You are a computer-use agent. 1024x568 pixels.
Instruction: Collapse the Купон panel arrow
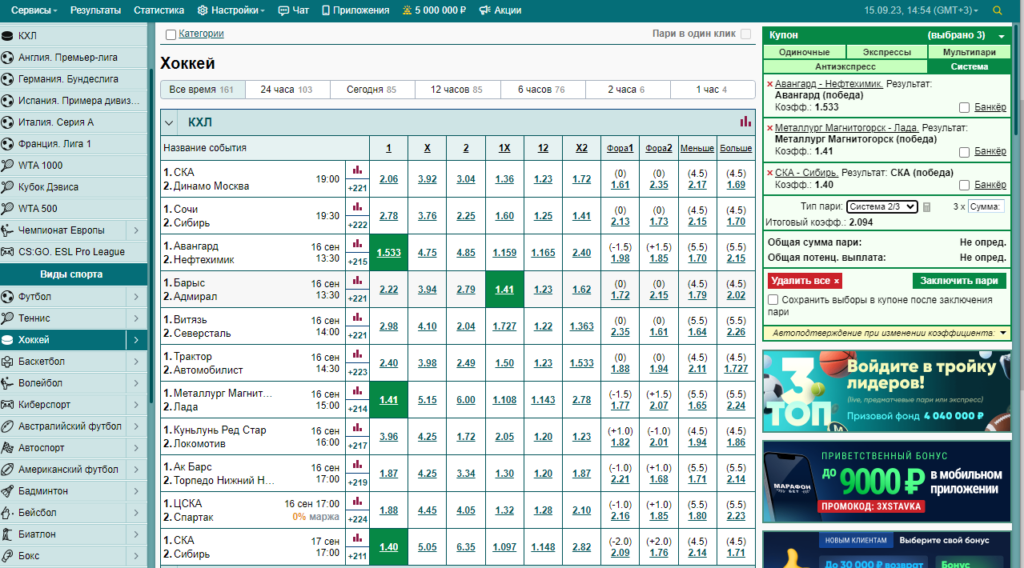coord(1001,36)
